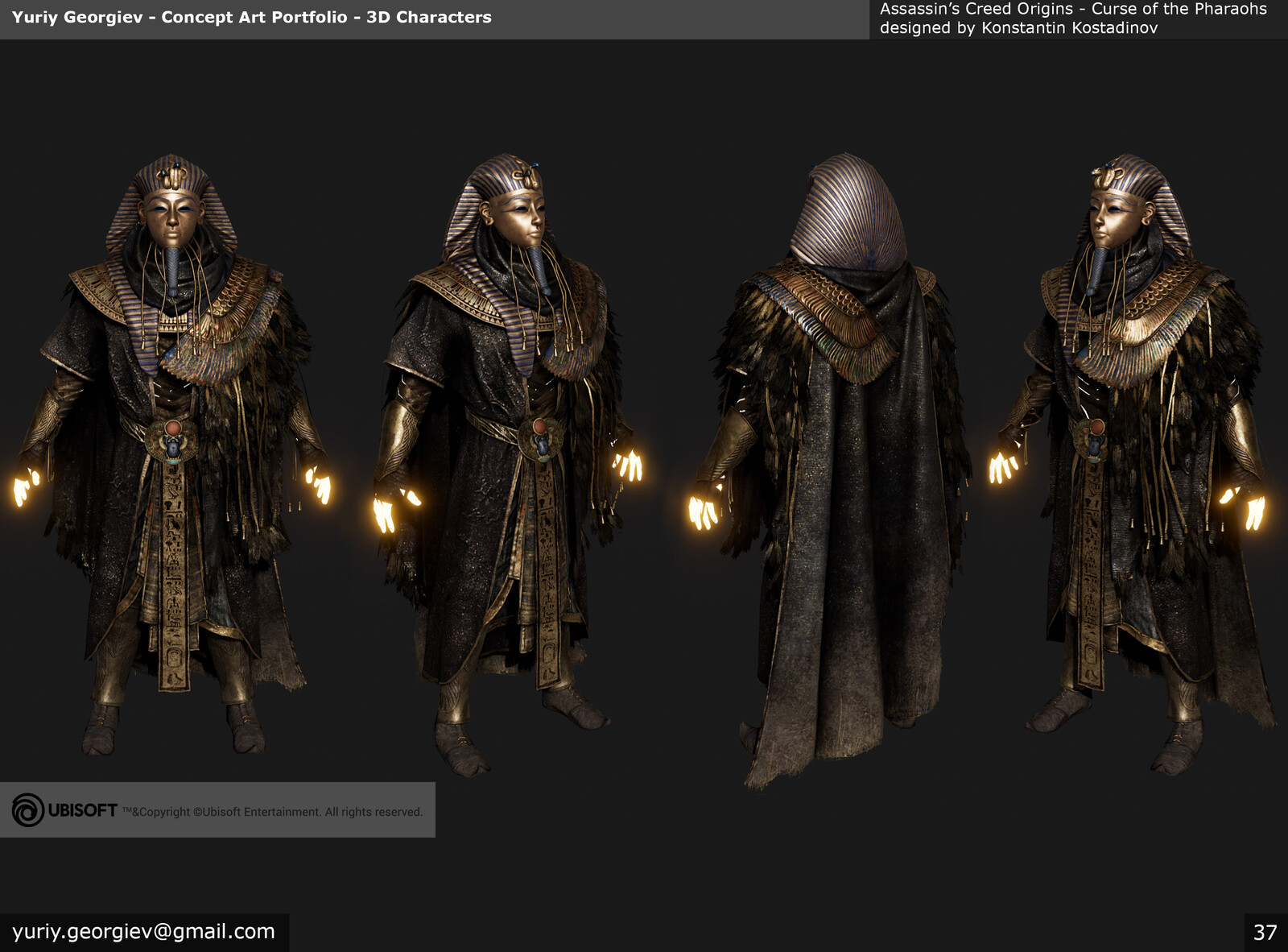1288x952 pixels.
Task: Click "designed by Konstantin Kostadinov" credit line
Action: [1018, 28]
